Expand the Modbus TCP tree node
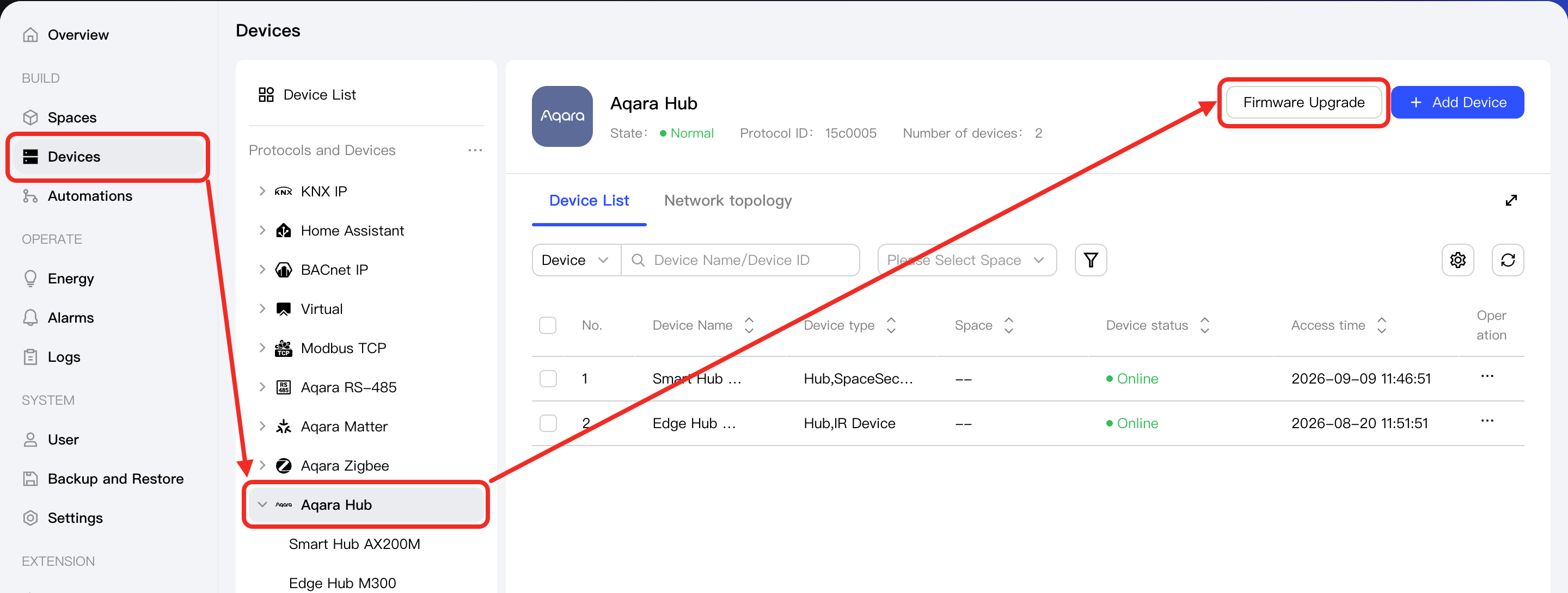 (262, 348)
